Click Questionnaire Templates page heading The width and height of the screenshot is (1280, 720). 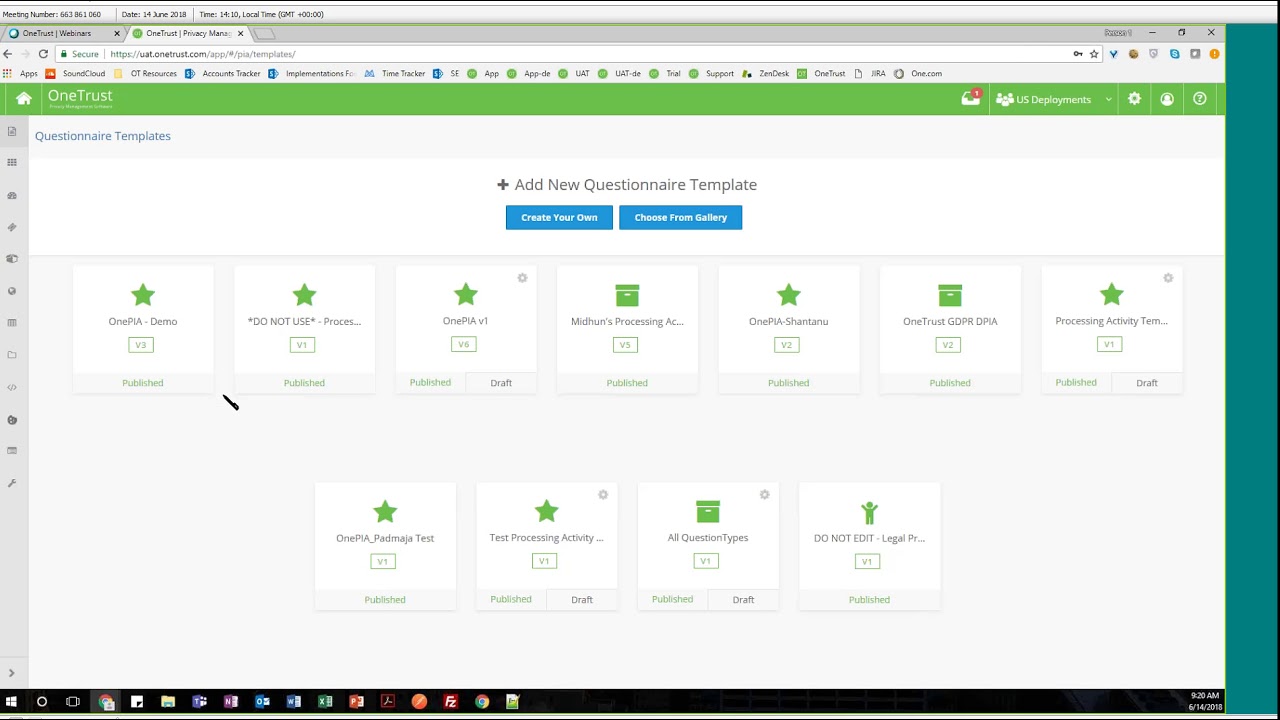point(103,136)
